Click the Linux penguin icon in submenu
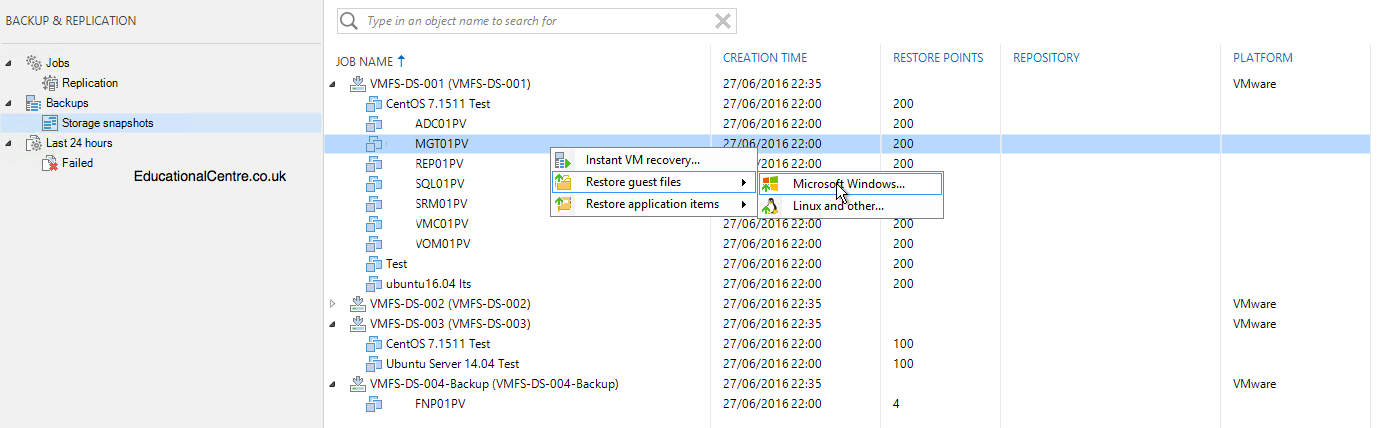Image resolution: width=1380 pixels, height=428 pixels. [x=770, y=206]
